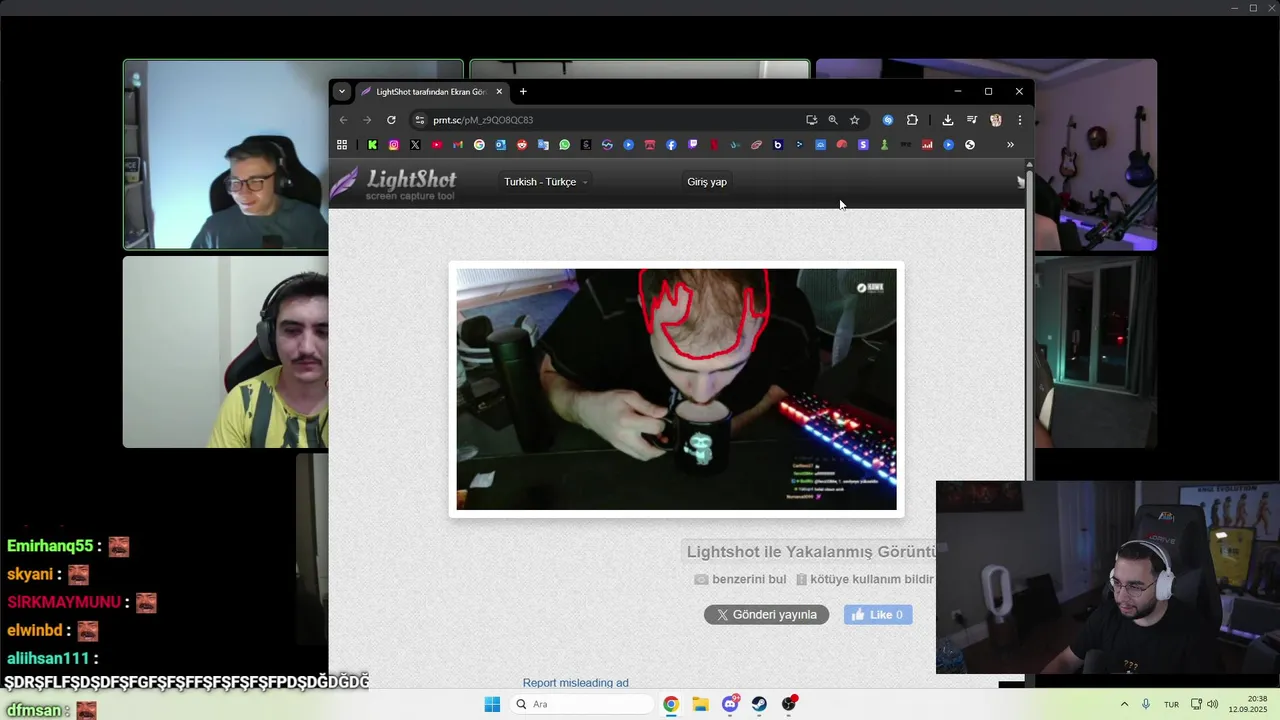The width and height of the screenshot is (1280, 720).
Task: Show more bookmarks chevron
Action: pyautogui.click(x=1010, y=145)
